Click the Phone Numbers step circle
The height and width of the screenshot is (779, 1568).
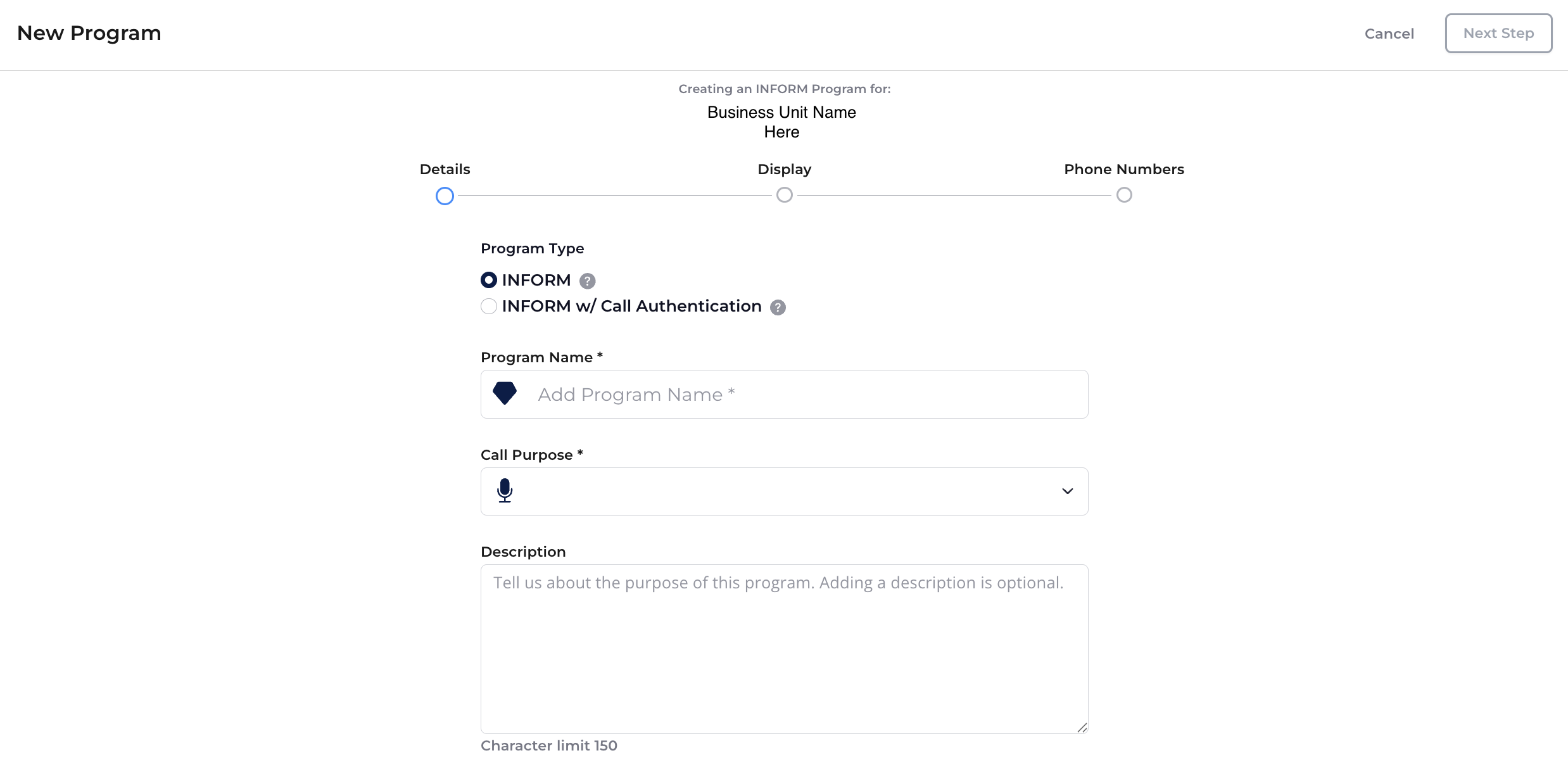1124,195
